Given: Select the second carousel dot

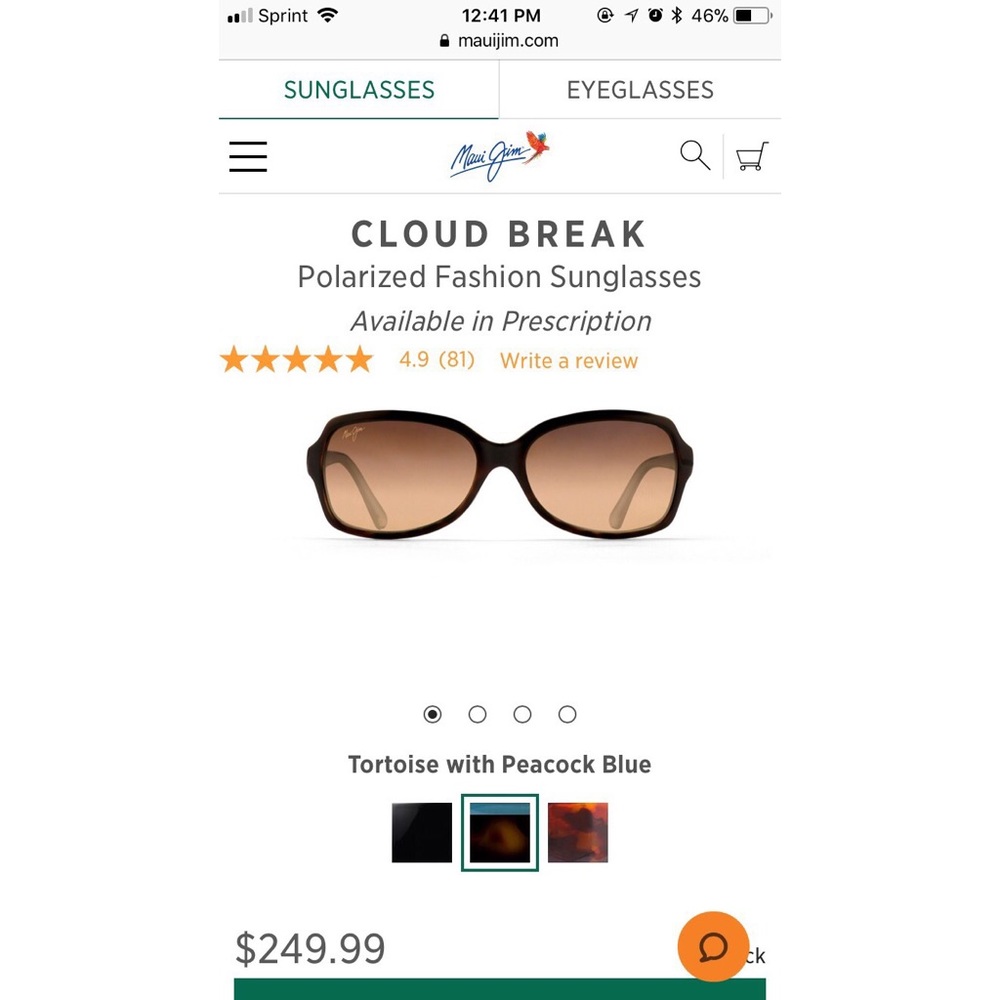Looking at the screenshot, I should [477, 714].
